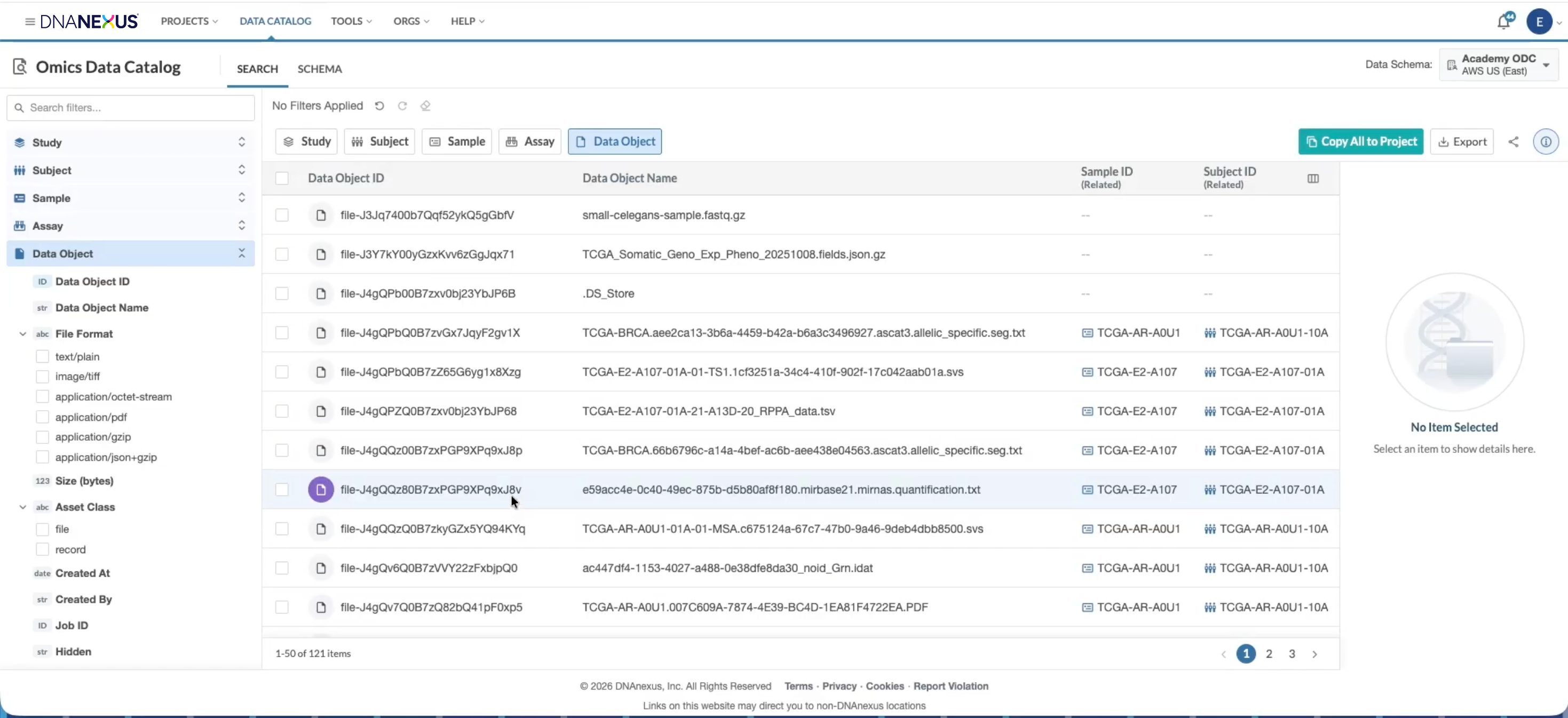The height and width of the screenshot is (718, 1568).
Task: Toggle the info details panel icon
Action: 1546,142
